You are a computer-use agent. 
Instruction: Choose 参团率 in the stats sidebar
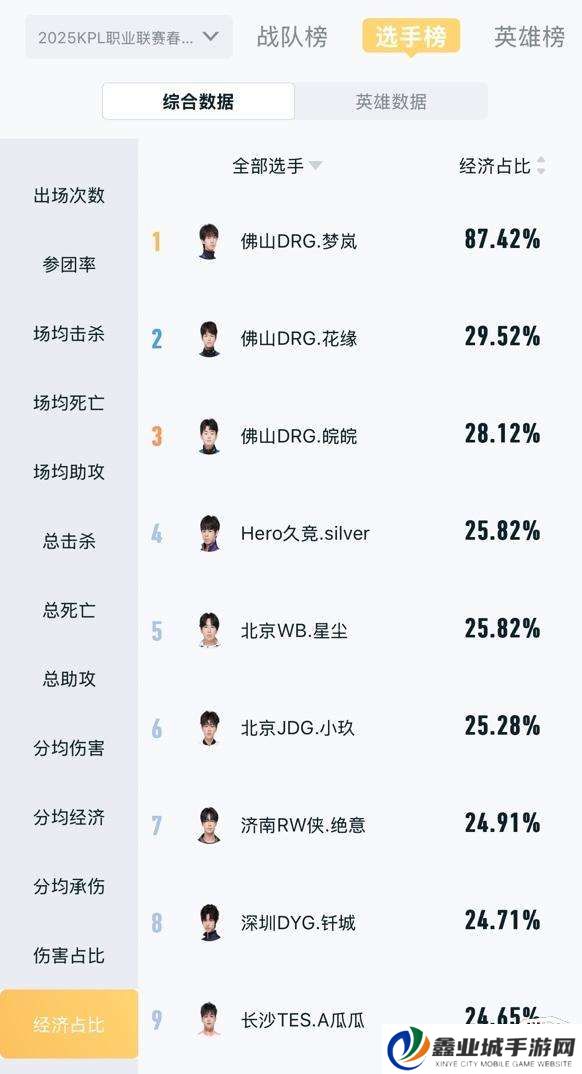(69, 264)
